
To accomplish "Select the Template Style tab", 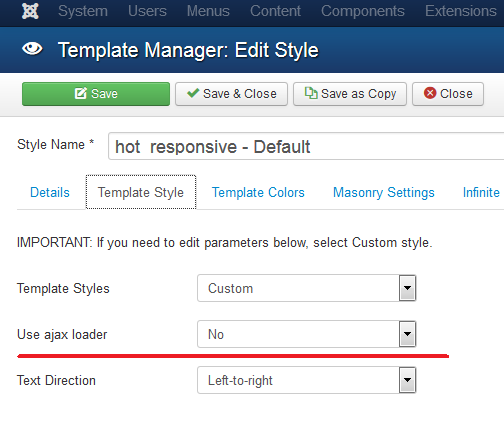I will coord(141,192).
